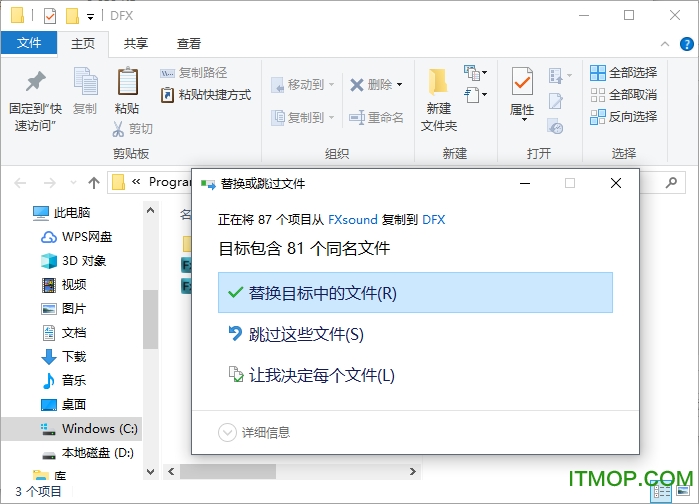Click the address bar path field
The height and width of the screenshot is (504, 699).
(150, 182)
